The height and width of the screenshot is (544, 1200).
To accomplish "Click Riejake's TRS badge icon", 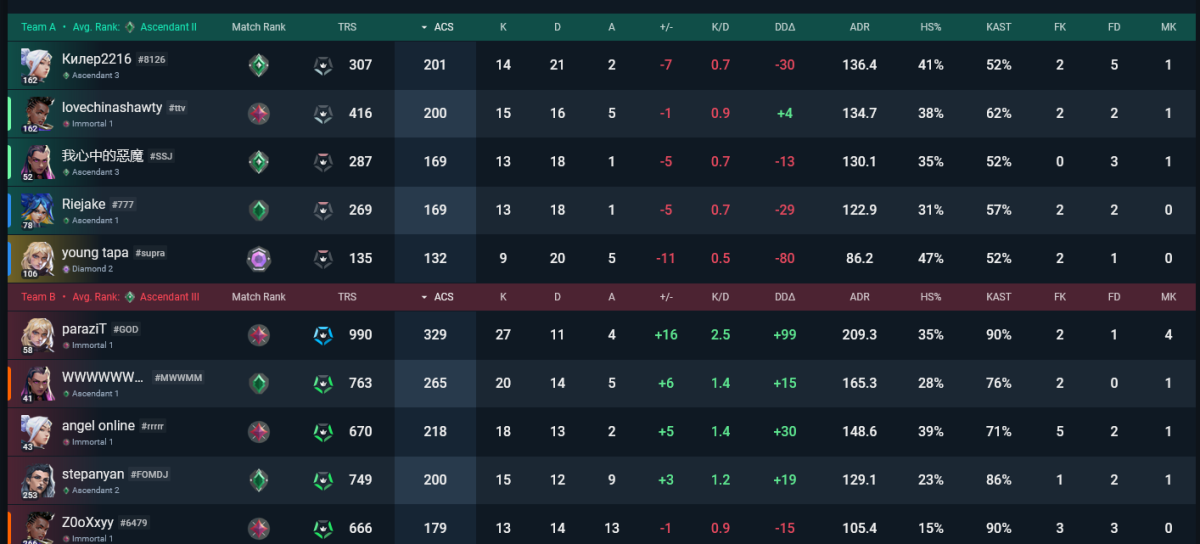I will tap(323, 210).
